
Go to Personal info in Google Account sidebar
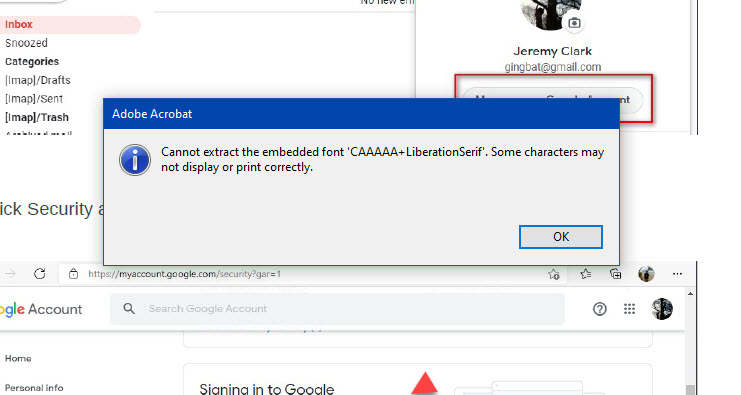pos(34,387)
